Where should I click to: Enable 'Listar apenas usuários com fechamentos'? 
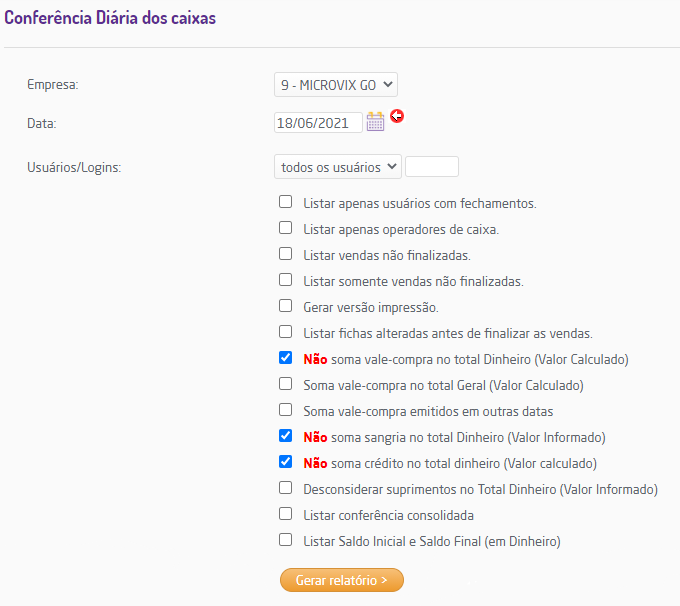[286, 202]
